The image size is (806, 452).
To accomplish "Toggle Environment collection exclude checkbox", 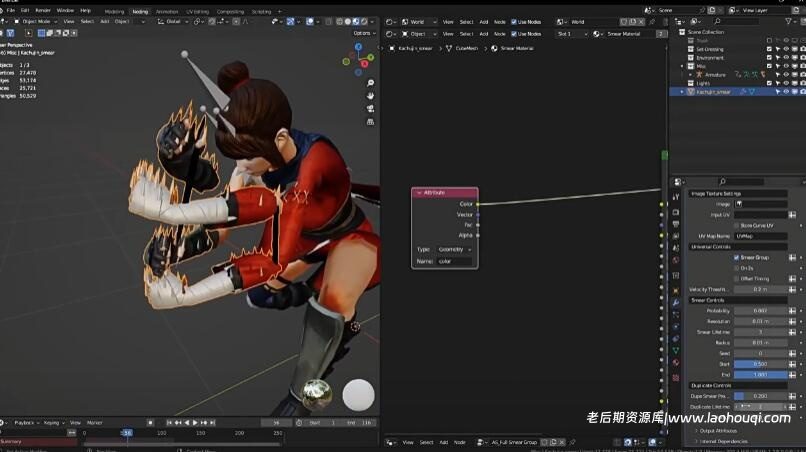I will [x=769, y=58].
